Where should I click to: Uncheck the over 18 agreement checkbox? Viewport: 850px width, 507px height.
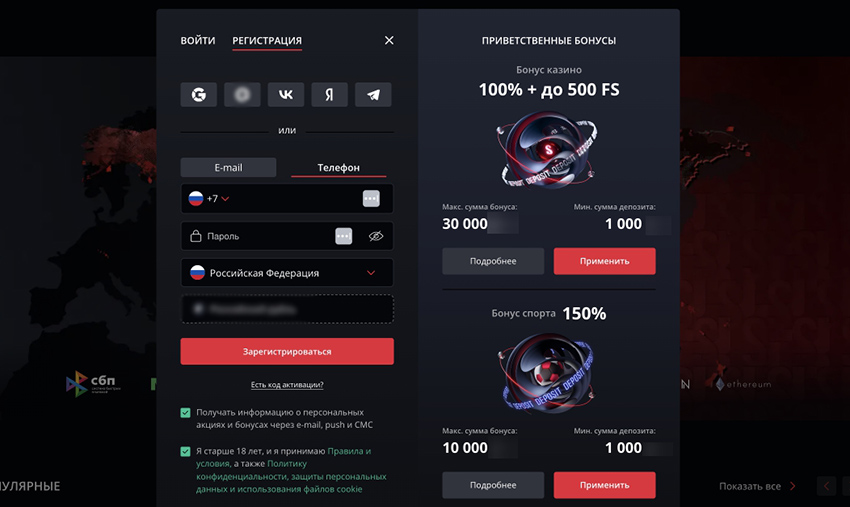coord(185,451)
